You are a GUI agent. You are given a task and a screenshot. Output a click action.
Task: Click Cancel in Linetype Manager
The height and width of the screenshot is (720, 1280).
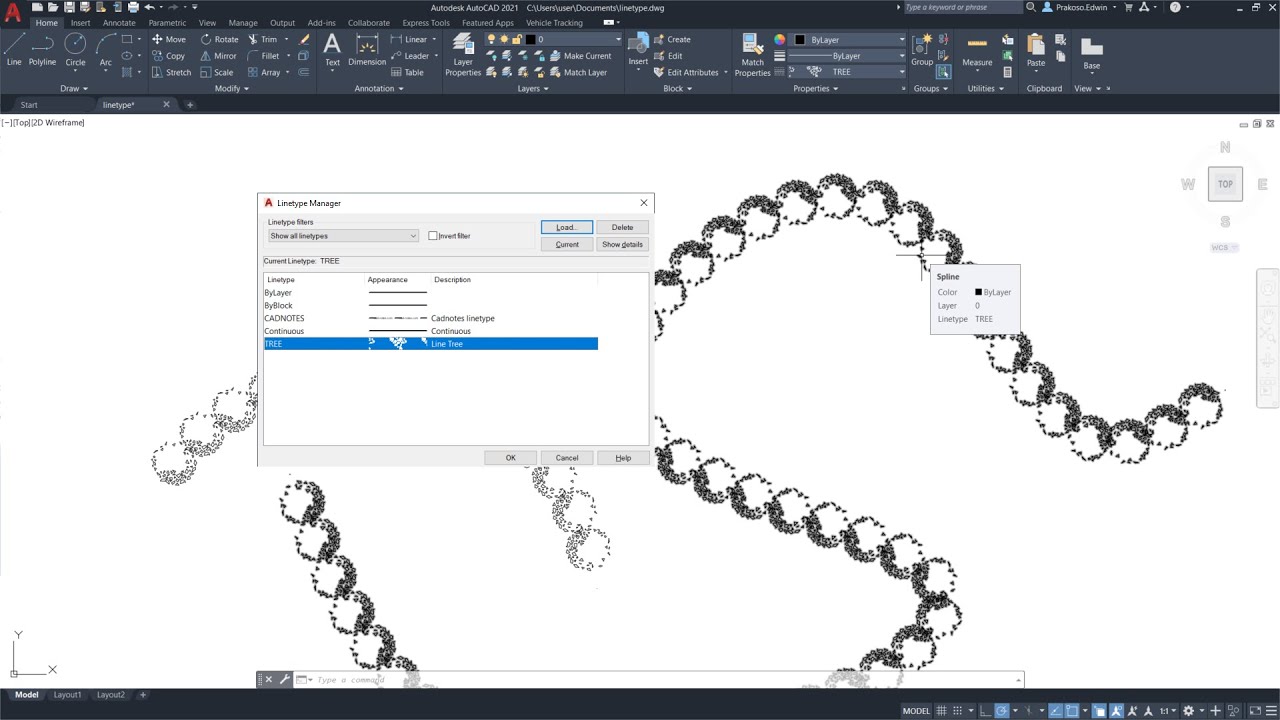[567, 458]
